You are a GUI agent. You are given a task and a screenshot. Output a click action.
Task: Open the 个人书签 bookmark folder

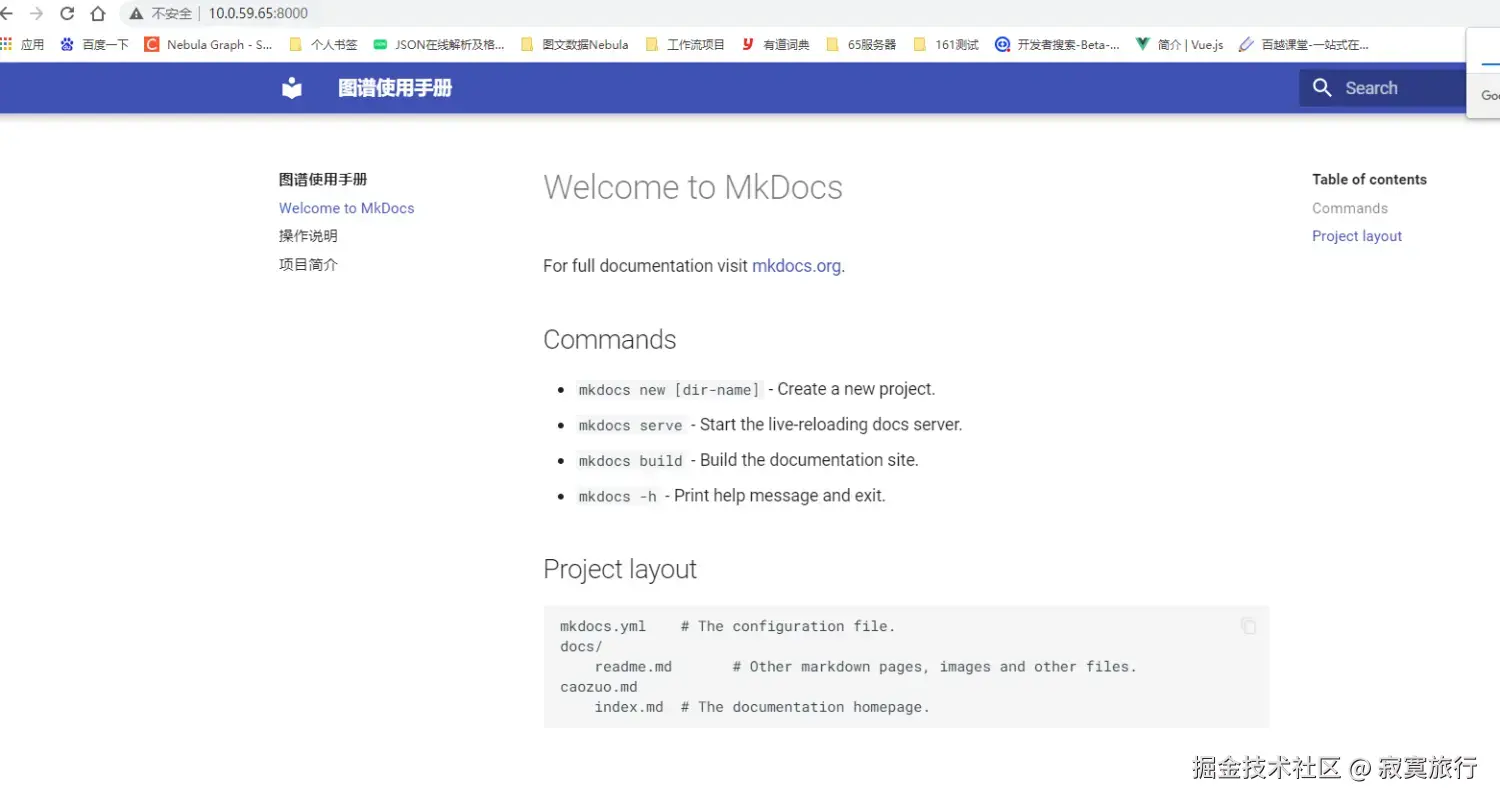click(323, 44)
